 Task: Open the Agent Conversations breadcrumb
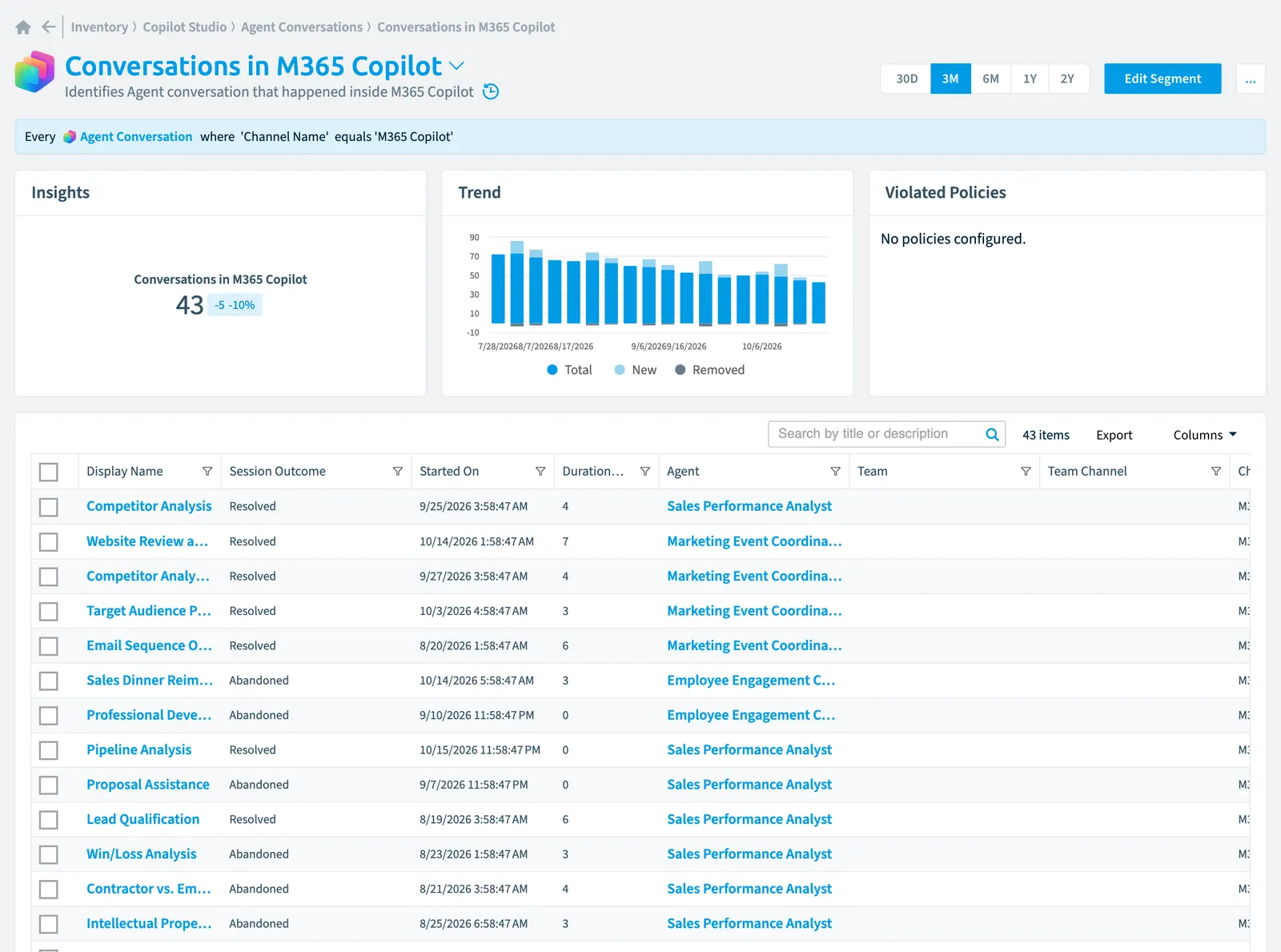[302, 27]
